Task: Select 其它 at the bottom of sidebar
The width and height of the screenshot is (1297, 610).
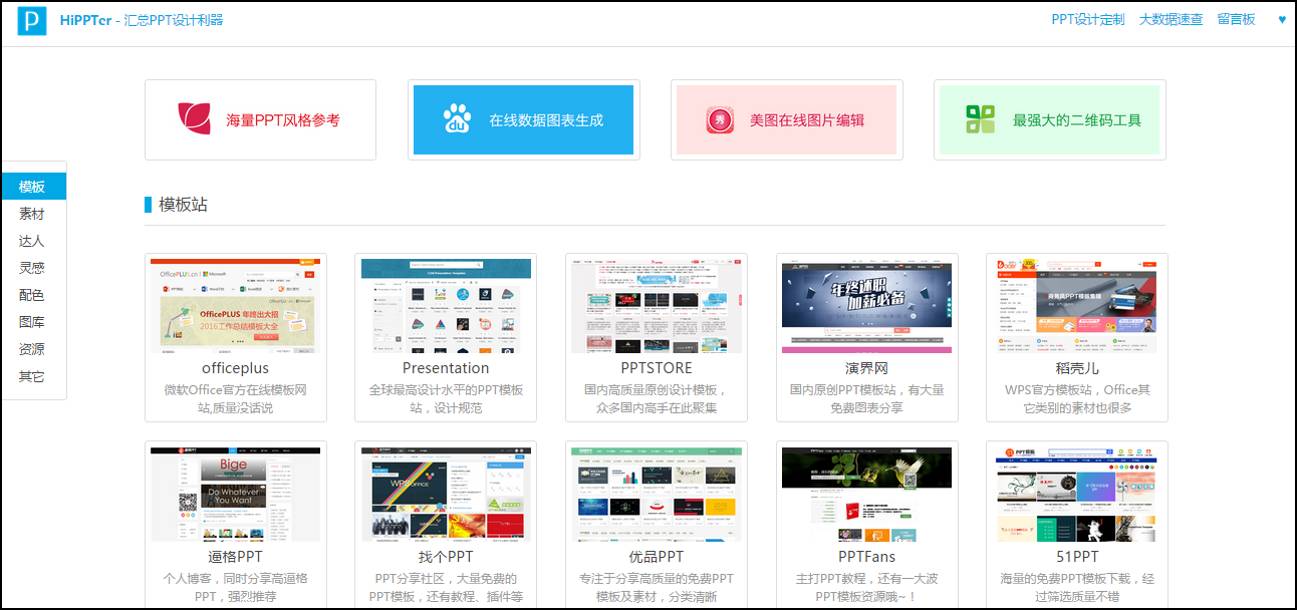Action: point(32,375)
